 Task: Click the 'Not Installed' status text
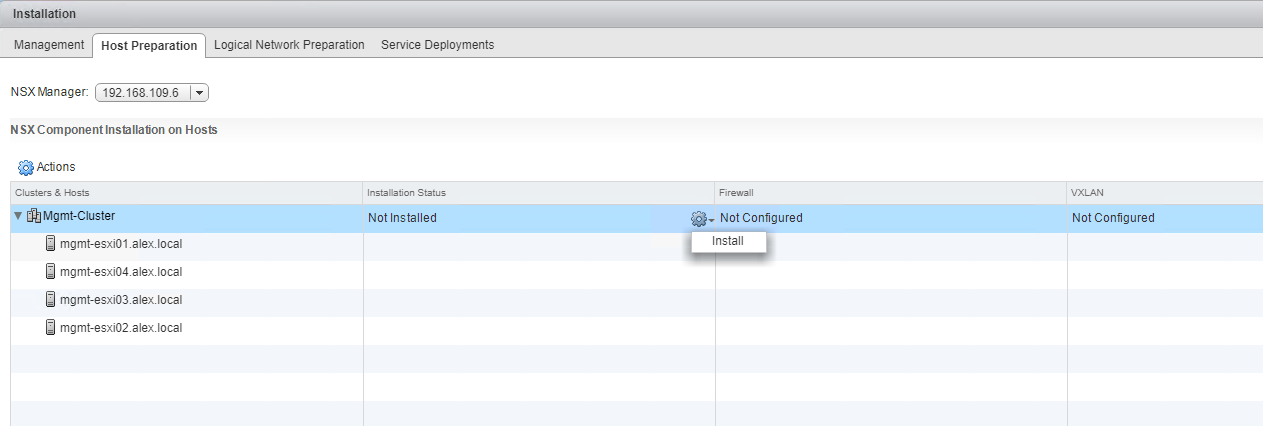point(402,218)
